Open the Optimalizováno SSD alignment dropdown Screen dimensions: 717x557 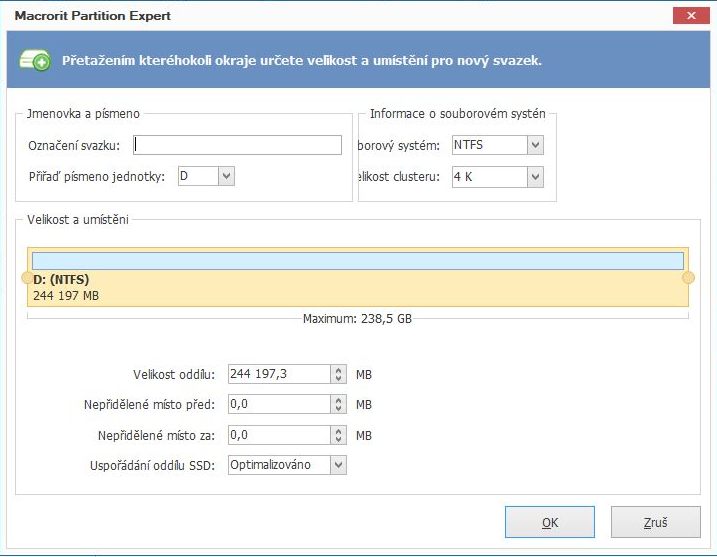pos(338,465)
